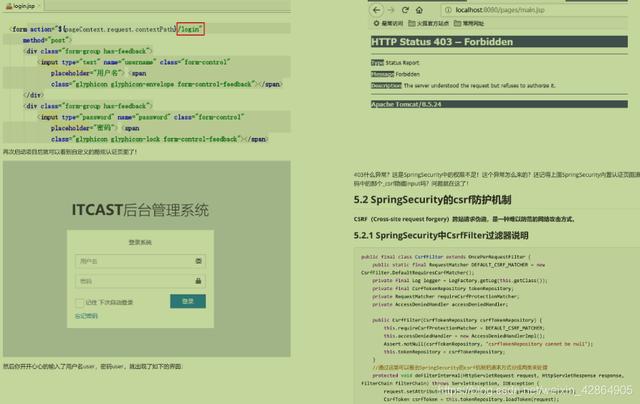Click the Apache Tomcat/8.5.24 footer text

click(406, 104)
